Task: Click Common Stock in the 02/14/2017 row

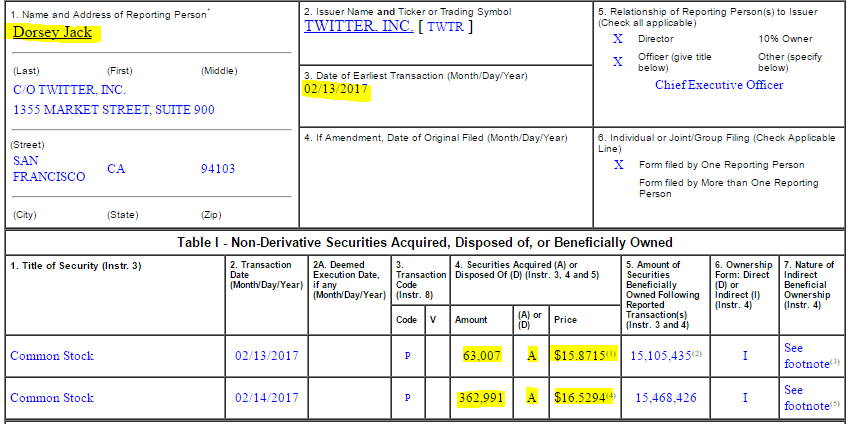Action: [x=52, y=398]
